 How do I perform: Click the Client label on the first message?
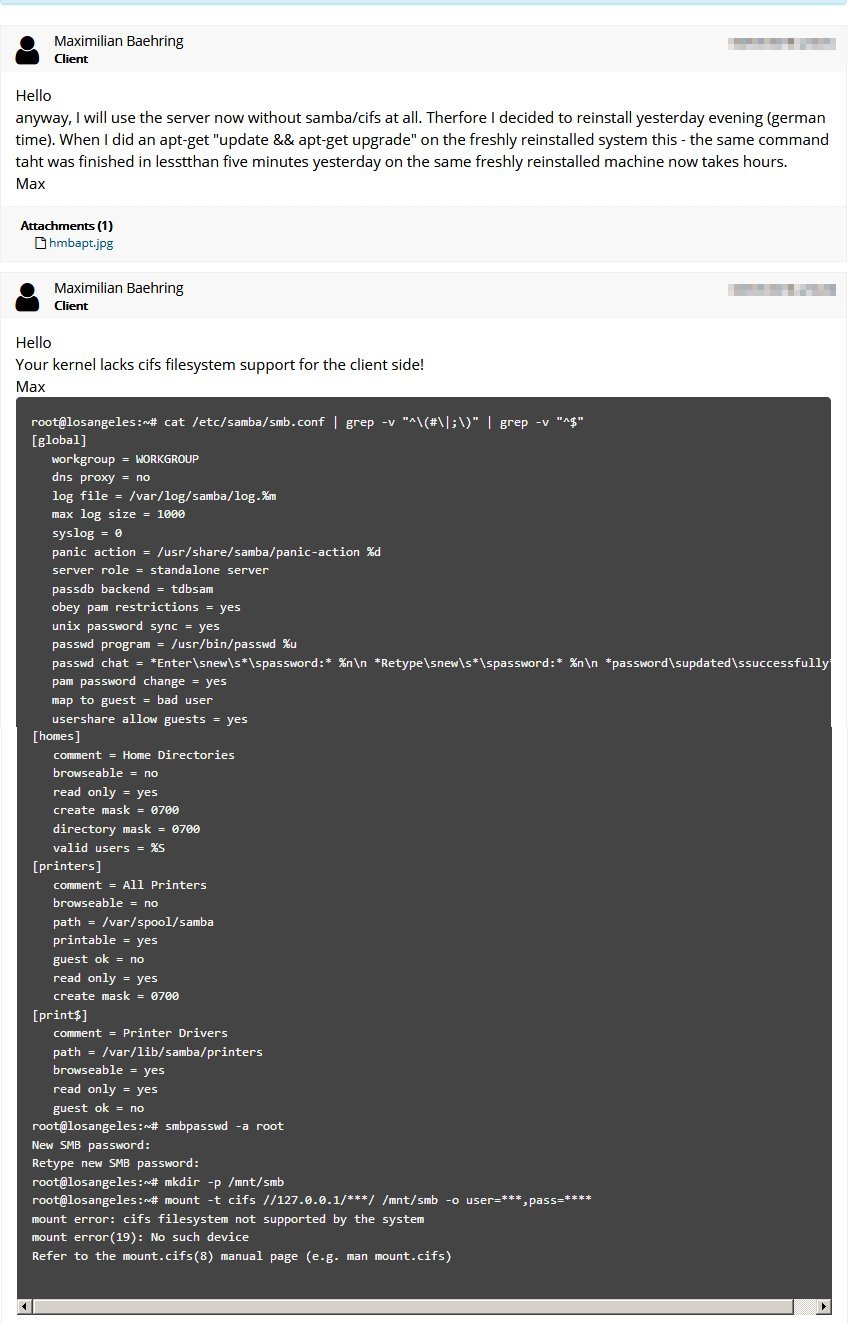pyautogui.click(x=71, y=59)
